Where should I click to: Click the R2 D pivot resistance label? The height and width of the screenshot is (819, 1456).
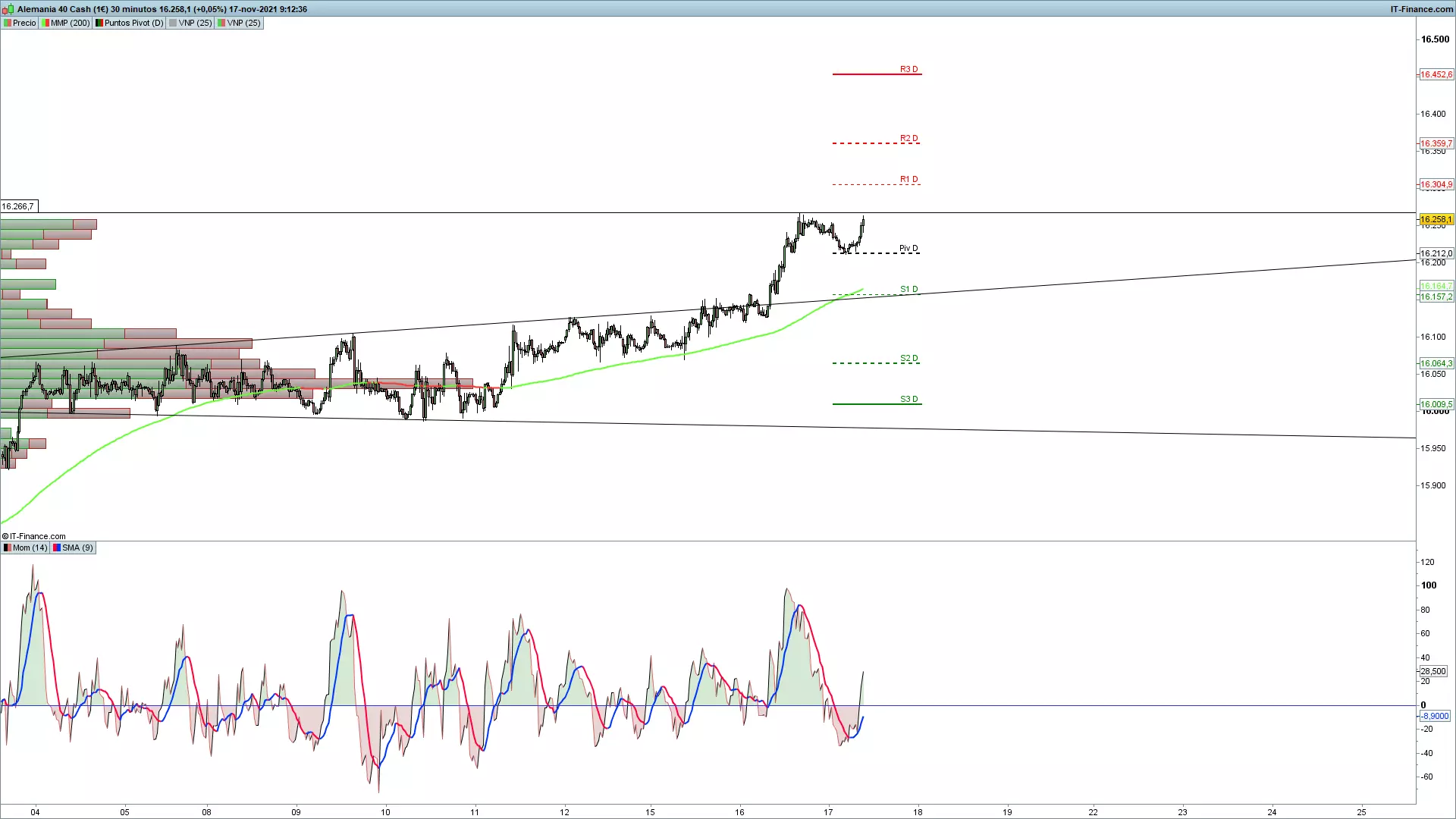[908, 138]
